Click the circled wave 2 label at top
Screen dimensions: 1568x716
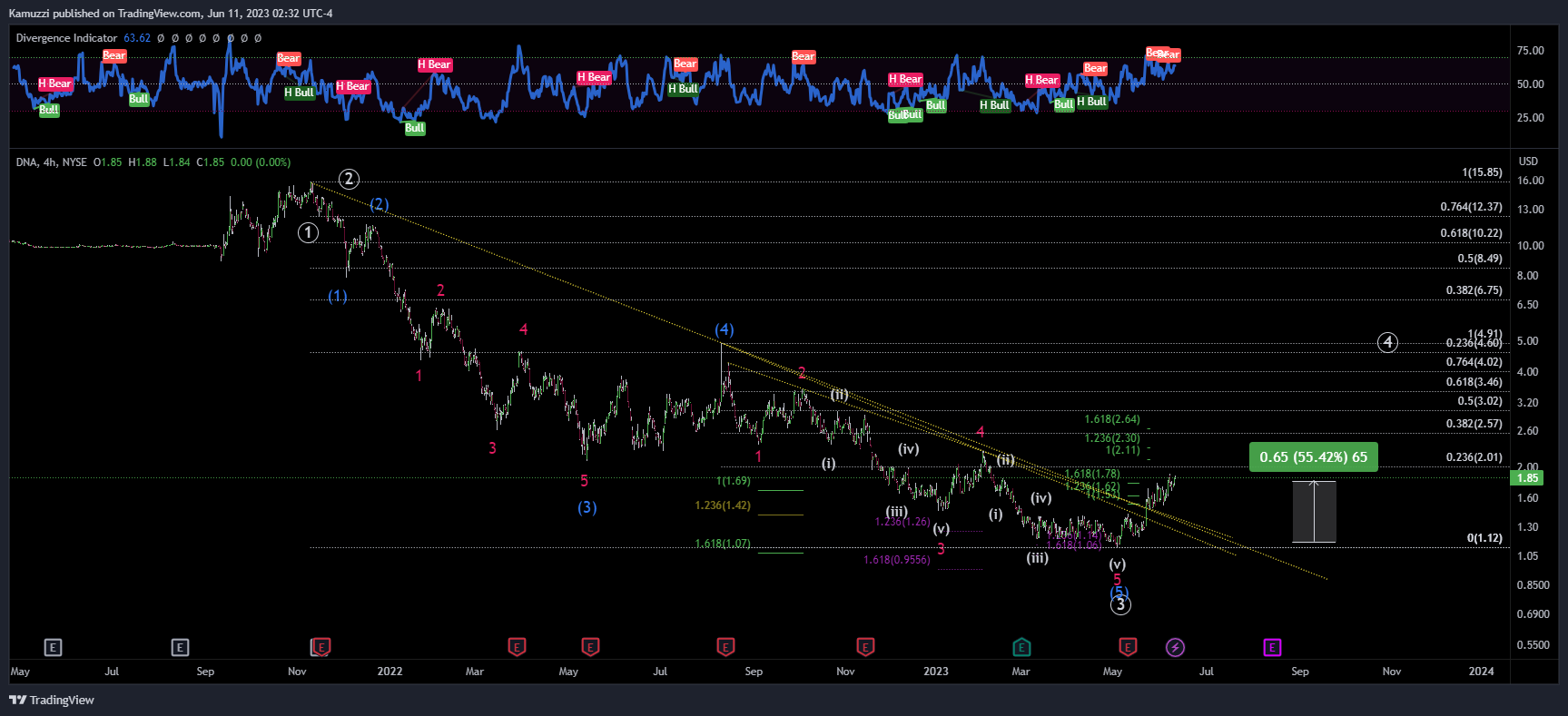tap(349, 179)
